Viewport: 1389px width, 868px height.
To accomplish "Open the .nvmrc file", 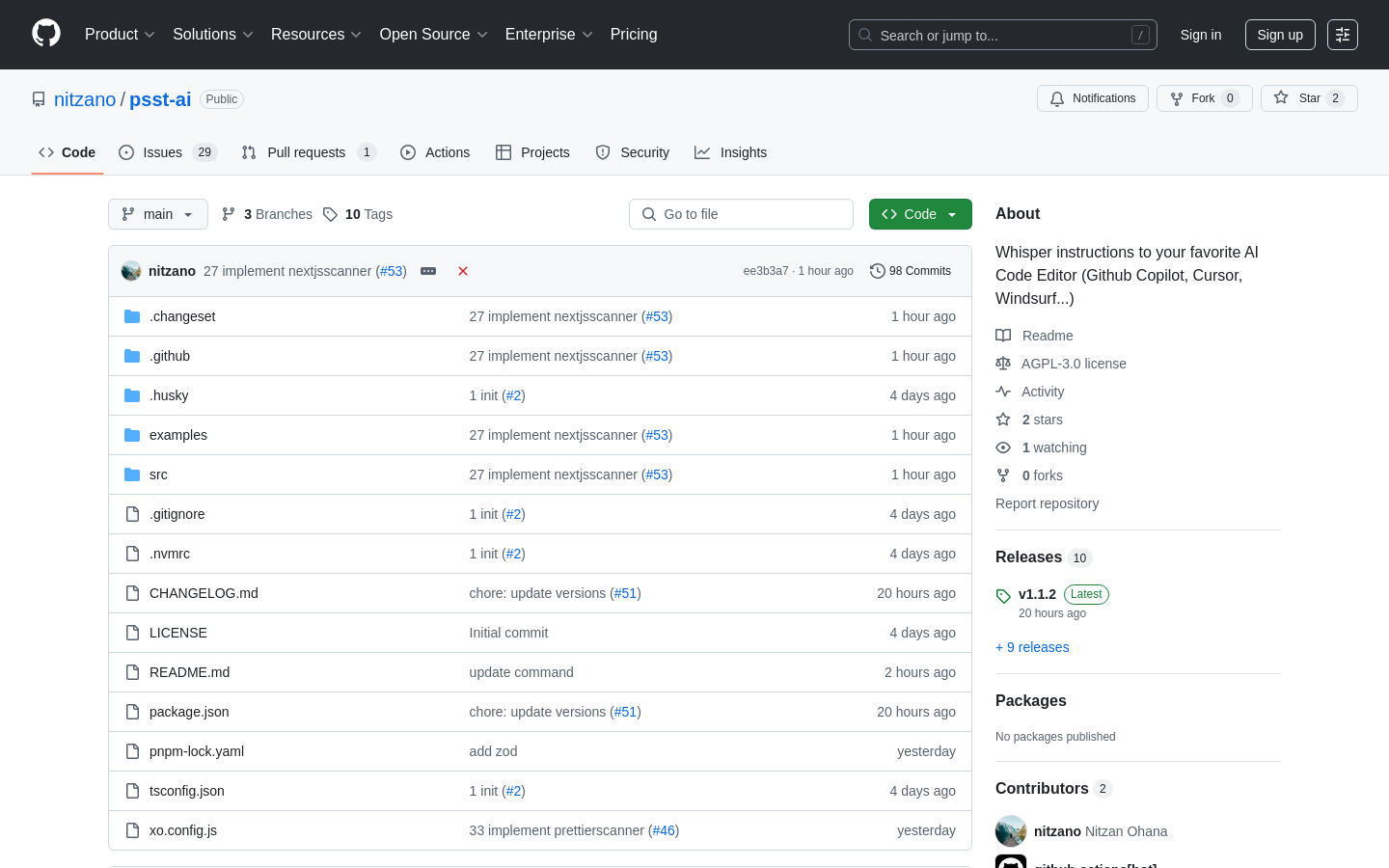I will pyautogui.click(x=170, y=554).
